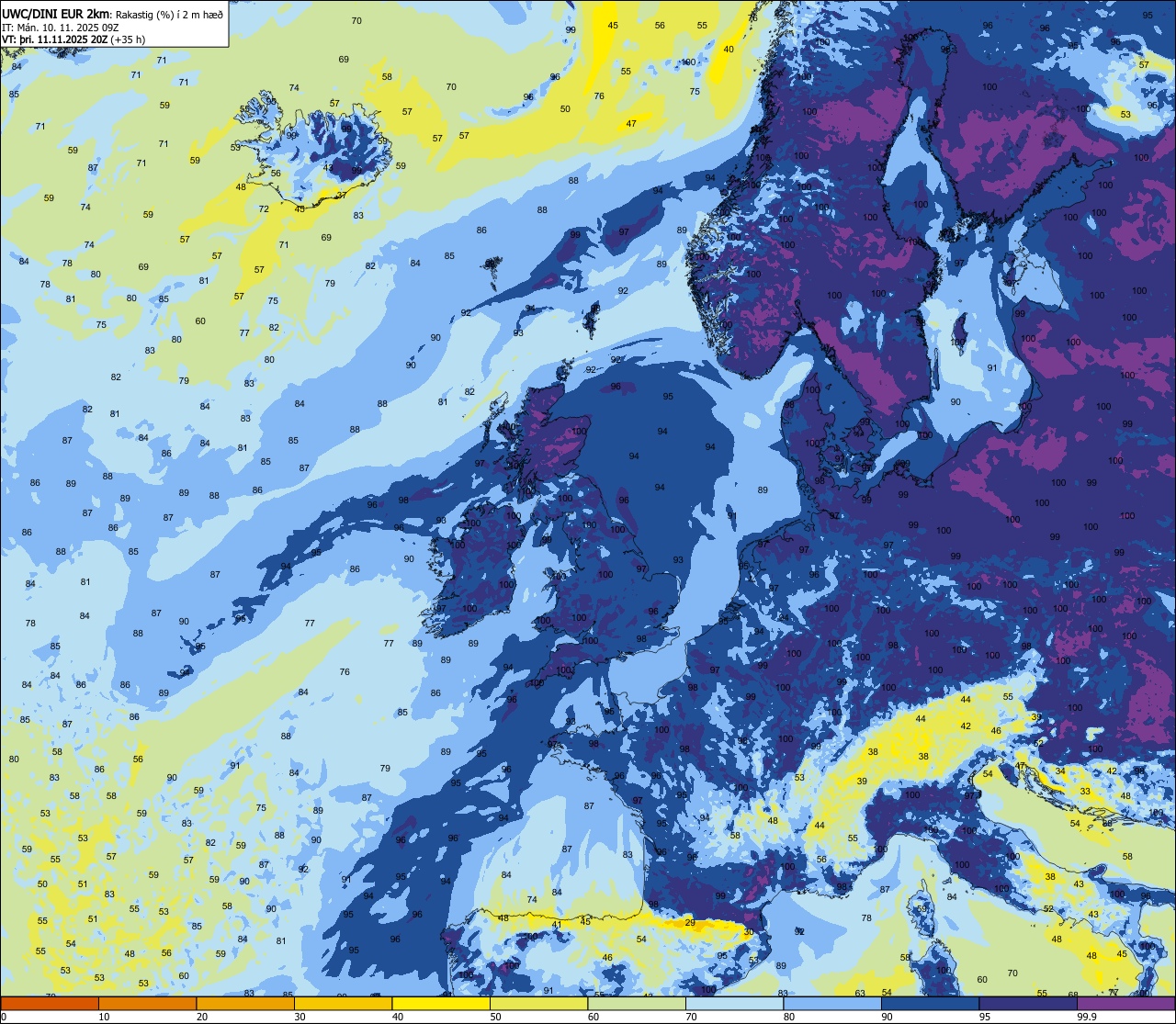Click the forecast offset '(+35 h)'
Screen dimensions: 1176x1024
[127, 39]
